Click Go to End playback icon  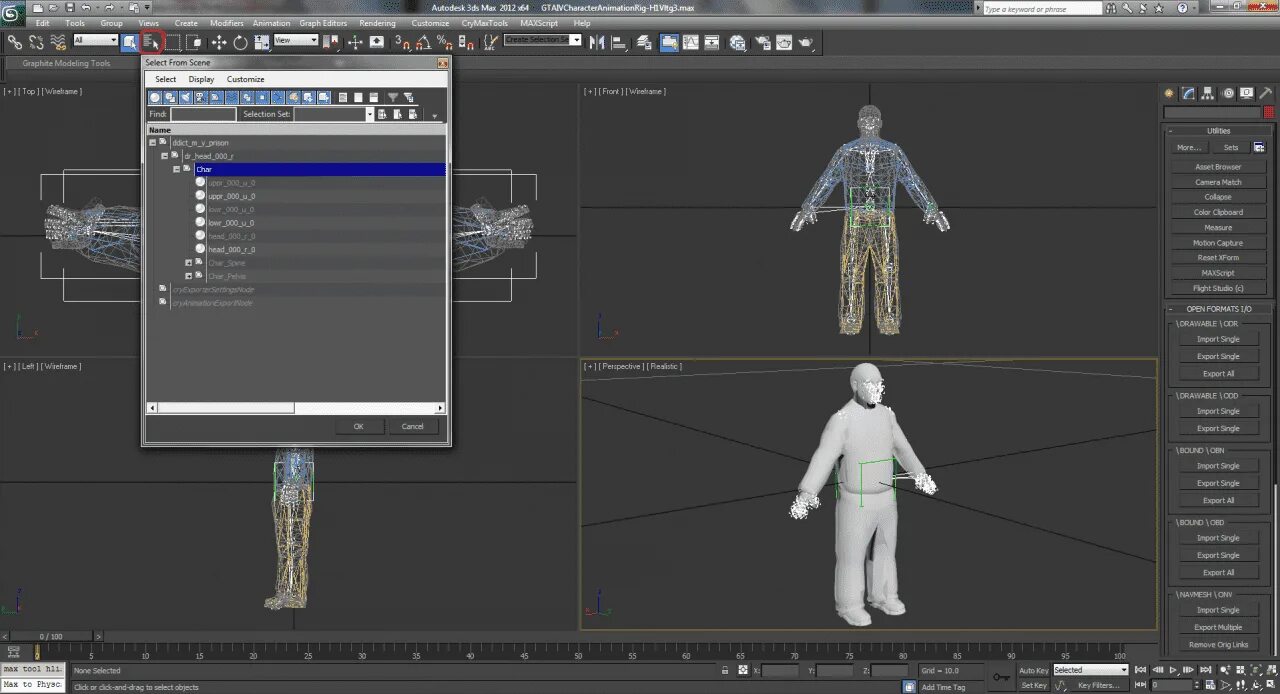click(x=1205, y=670)
